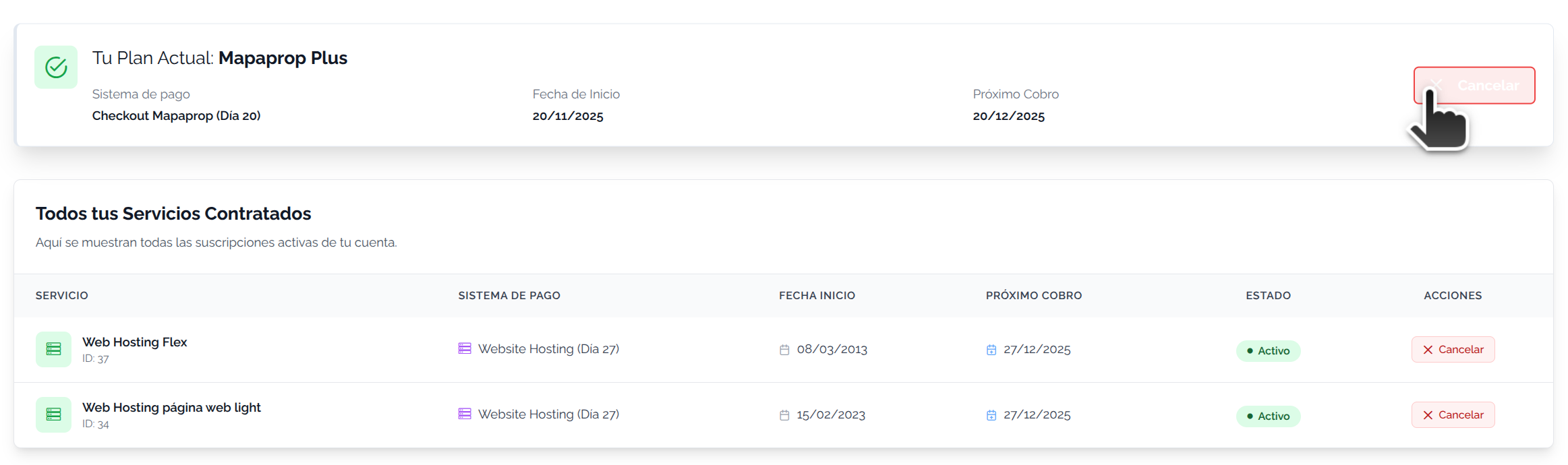Viewport: 1568px width, 465px height.
Task: Click calendar icon beside 08/03/2013
Action: pos(784,350)
